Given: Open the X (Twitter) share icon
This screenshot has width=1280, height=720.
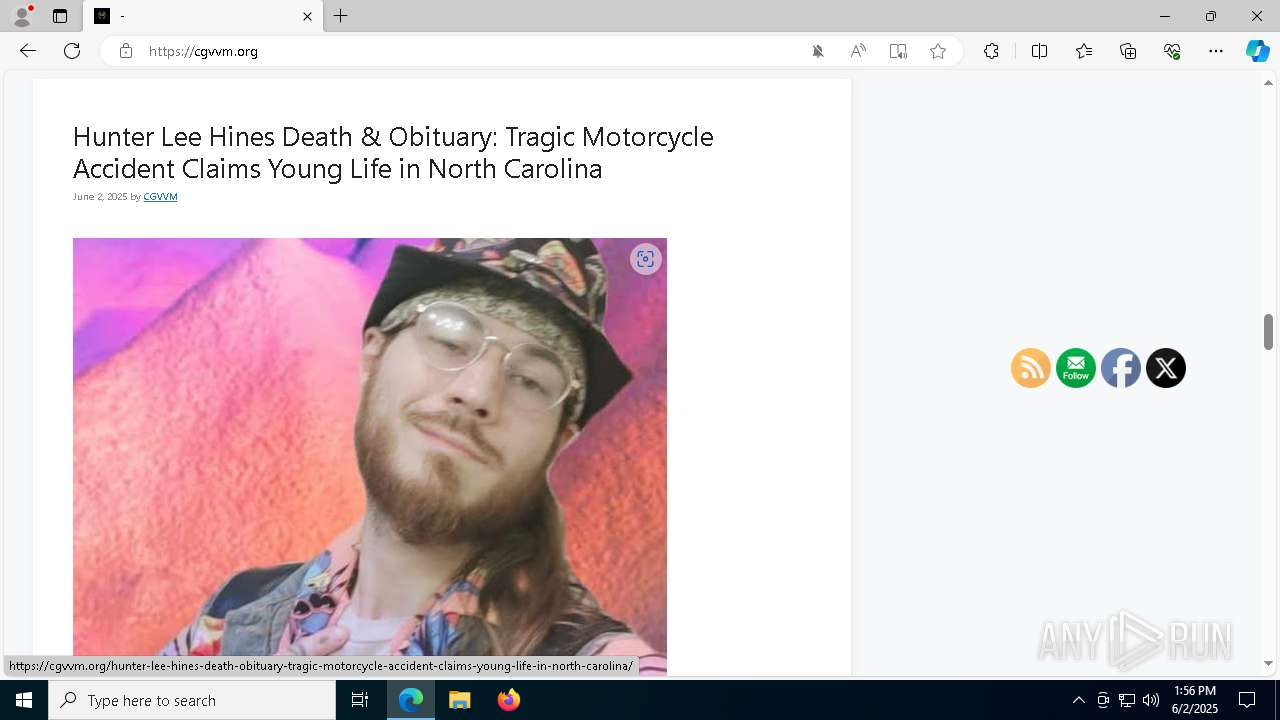Looking at the screenshot, I should pos(1166,368).
